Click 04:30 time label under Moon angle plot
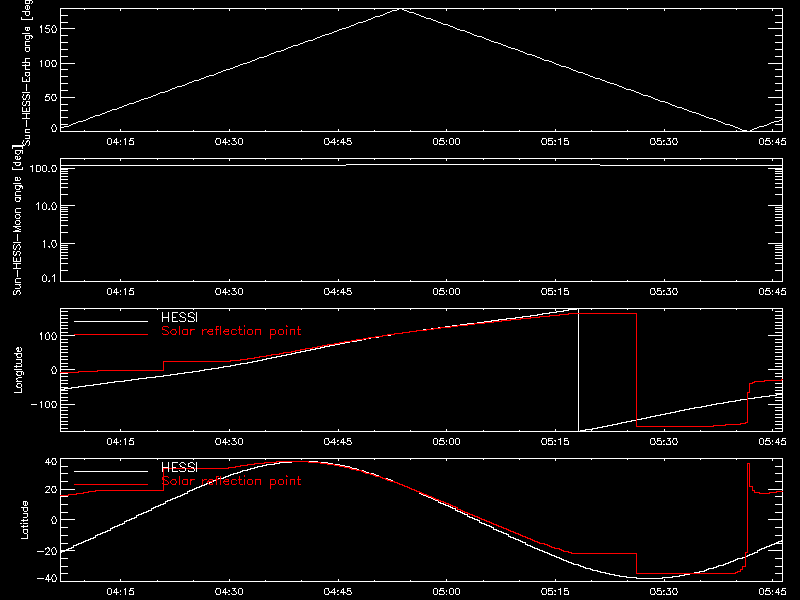This screenshot has width=800, height=600. [229, 291]
